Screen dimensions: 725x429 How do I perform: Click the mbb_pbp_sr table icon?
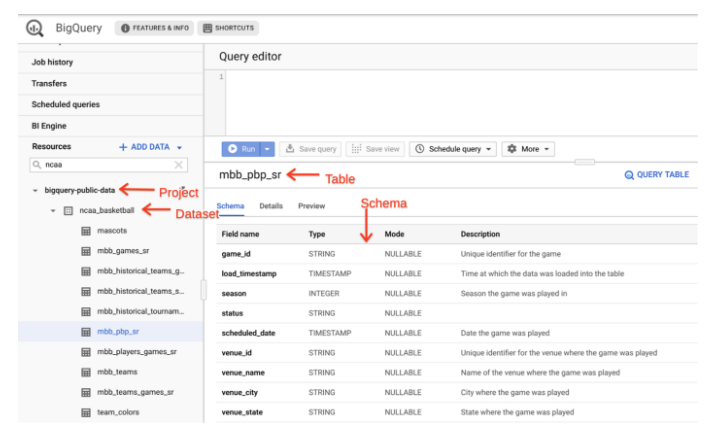click(x=86, y=332)
